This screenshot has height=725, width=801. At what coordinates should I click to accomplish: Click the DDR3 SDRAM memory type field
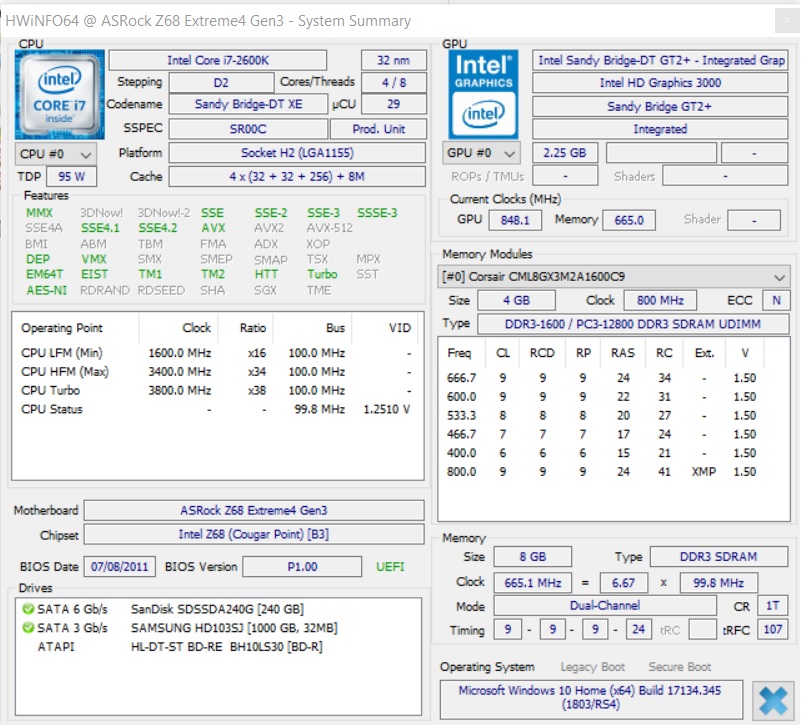click(719, 557)
